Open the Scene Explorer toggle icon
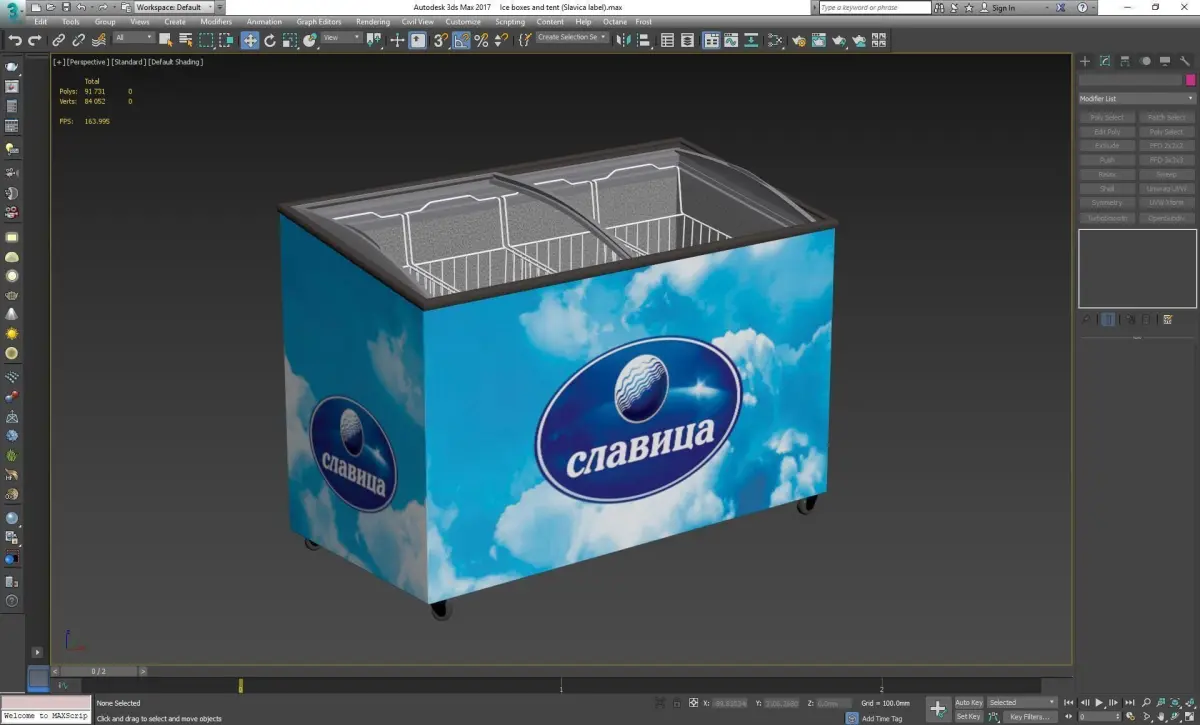Viewport: 1200px width, 725px height. coord(668,41)
